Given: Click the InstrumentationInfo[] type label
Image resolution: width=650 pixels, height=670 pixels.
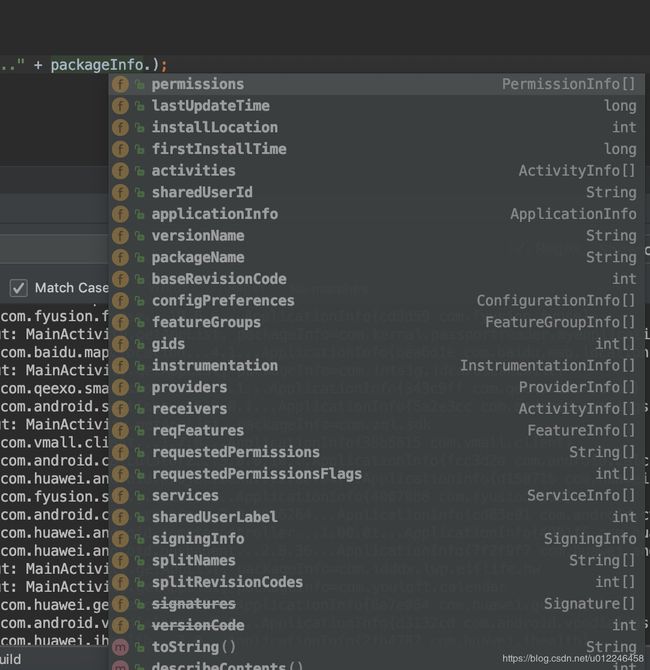Looking at the screenshot, I should coord(548,366).
